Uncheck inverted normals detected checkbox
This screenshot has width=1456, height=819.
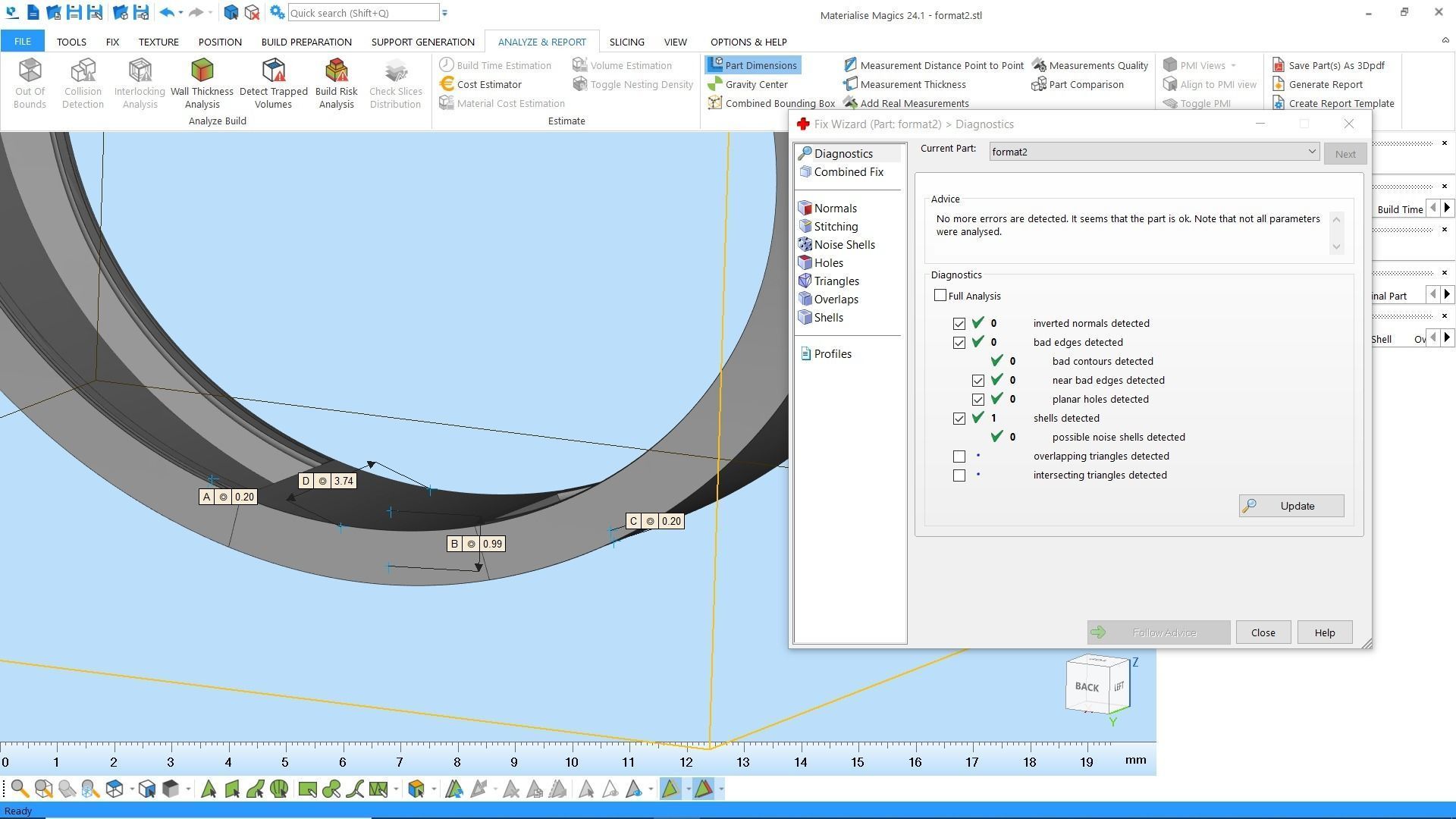959,324
